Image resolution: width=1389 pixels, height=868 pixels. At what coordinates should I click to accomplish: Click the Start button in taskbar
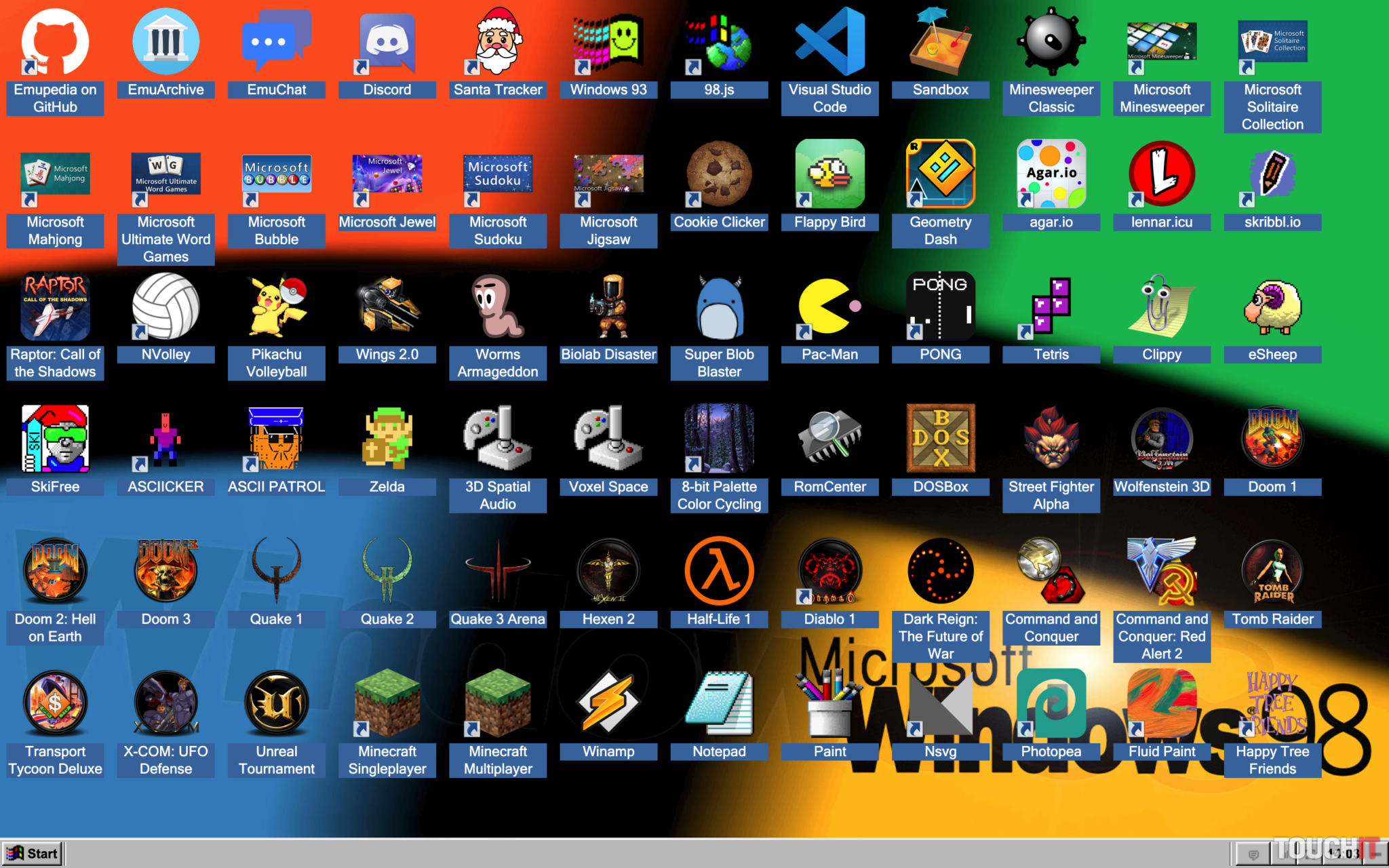(x=33, y=854)
